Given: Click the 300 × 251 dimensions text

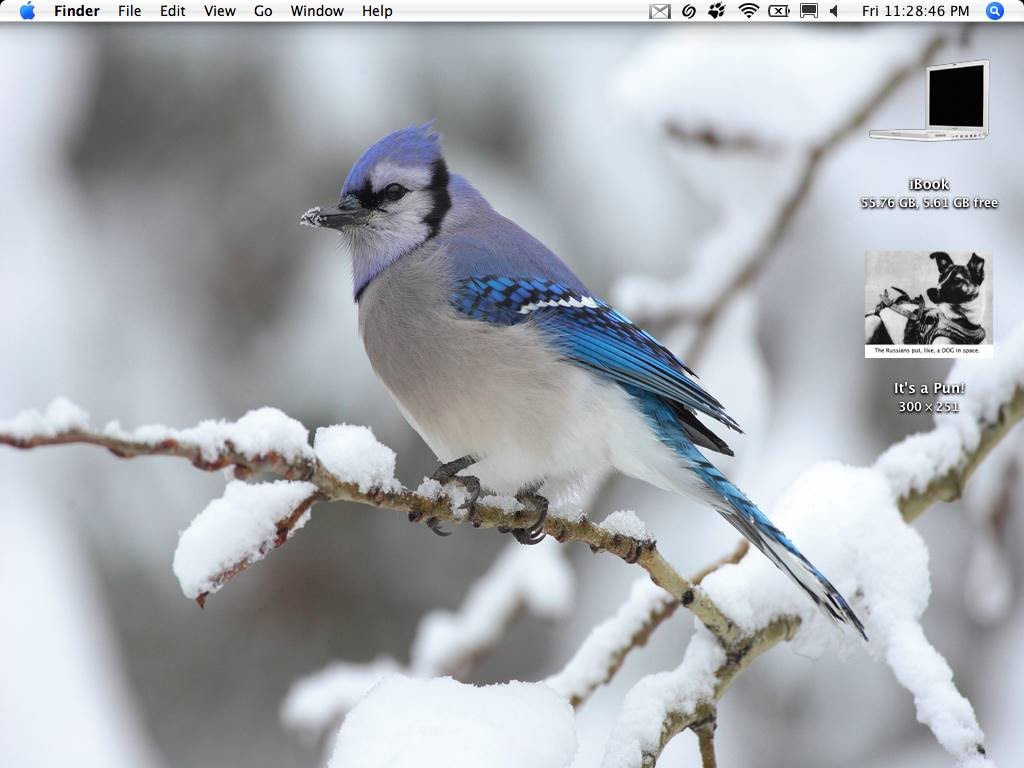Looking at the screenshot, I should 929,406.
